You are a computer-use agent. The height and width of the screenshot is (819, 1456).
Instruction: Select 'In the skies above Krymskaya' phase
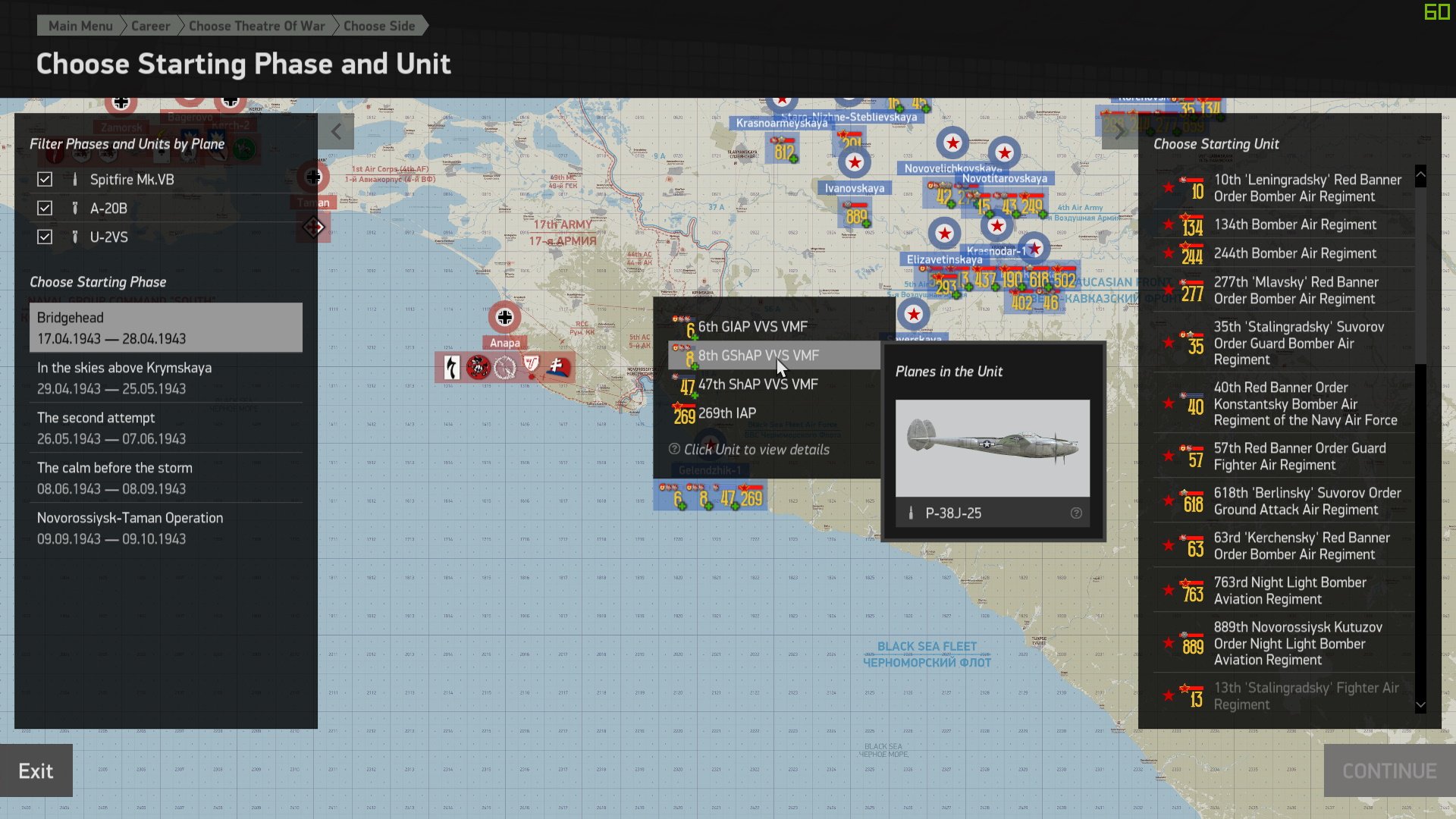point(165,378)
